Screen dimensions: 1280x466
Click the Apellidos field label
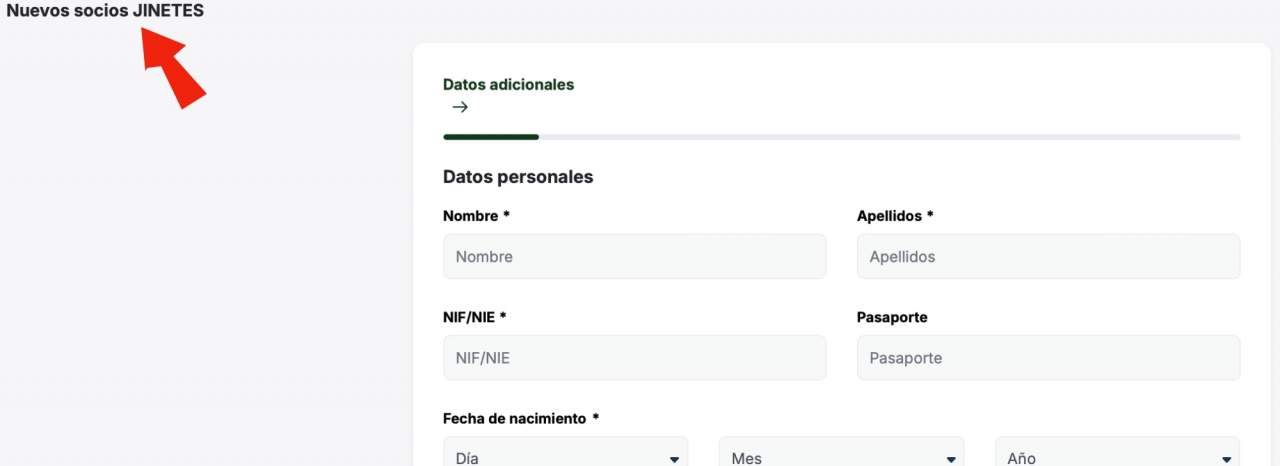889,216
